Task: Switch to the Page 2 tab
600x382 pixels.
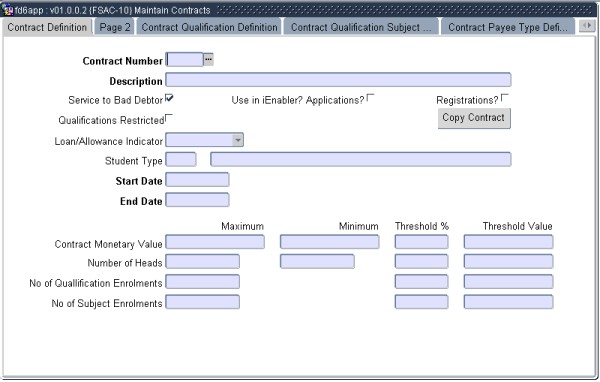Action: 114,27
